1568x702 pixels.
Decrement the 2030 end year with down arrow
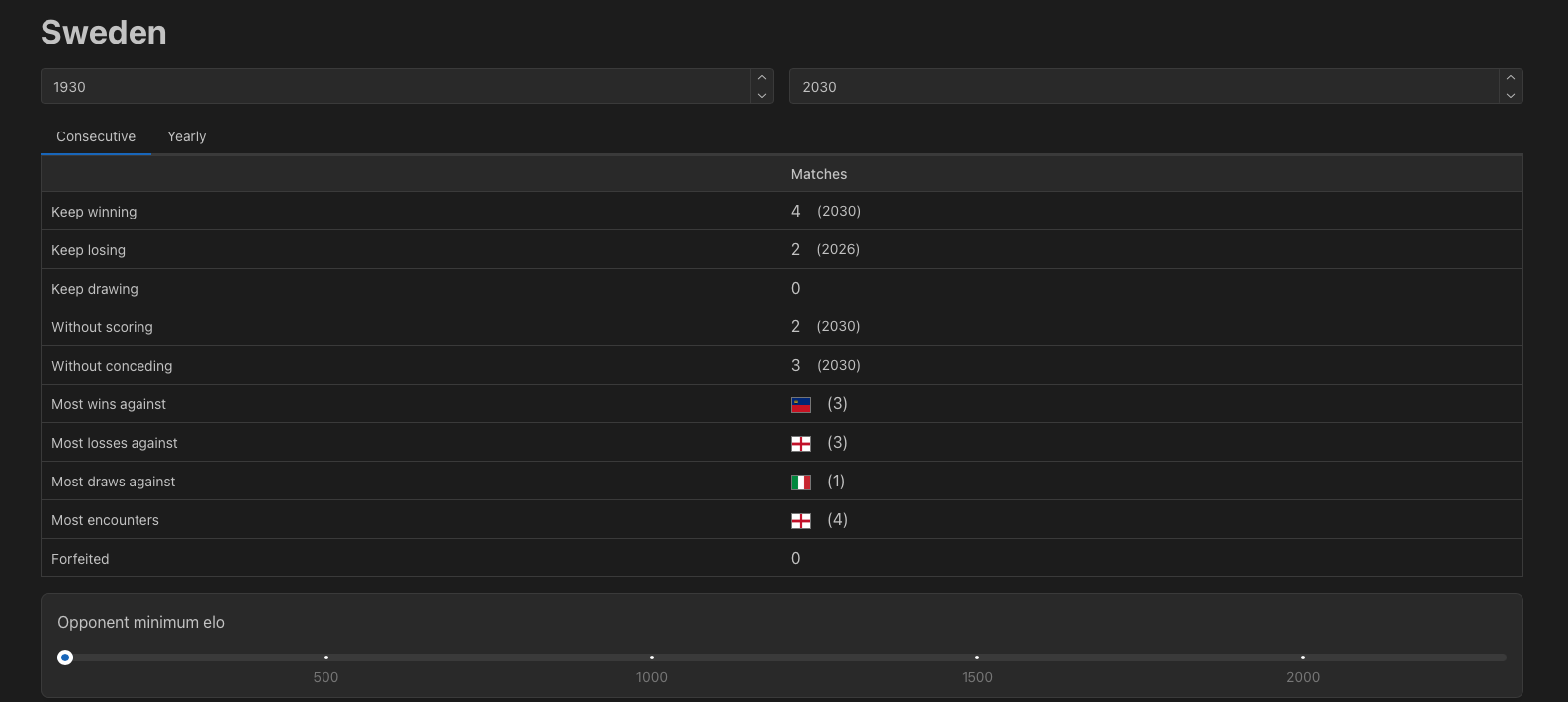click(1511, 95)
